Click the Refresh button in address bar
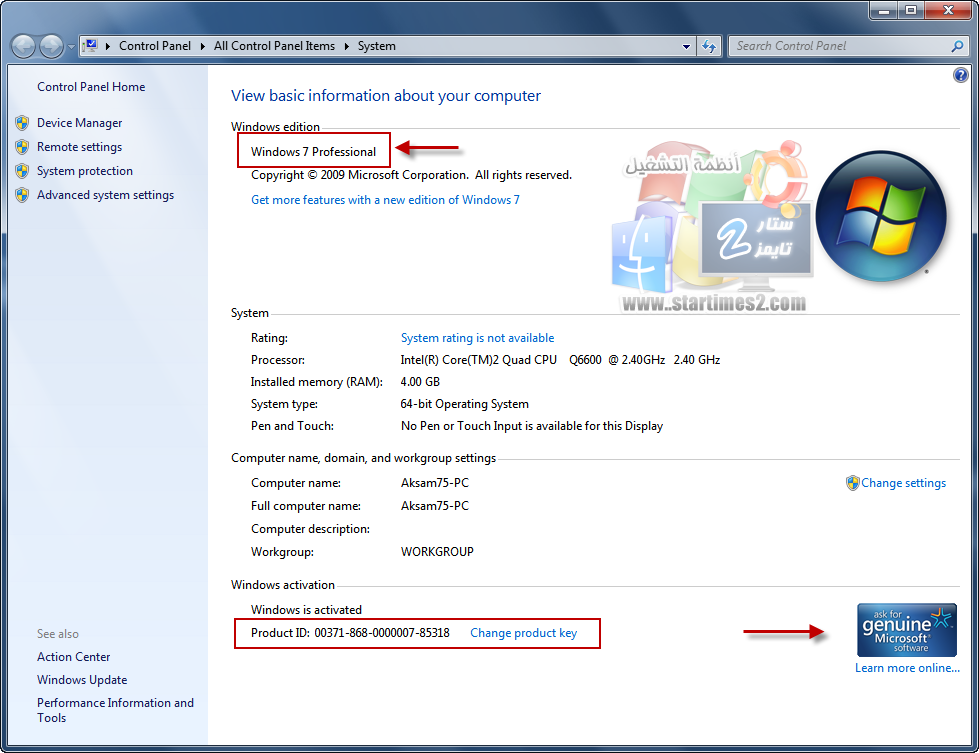This screenshot has width=979, height=753. point(709,46)
